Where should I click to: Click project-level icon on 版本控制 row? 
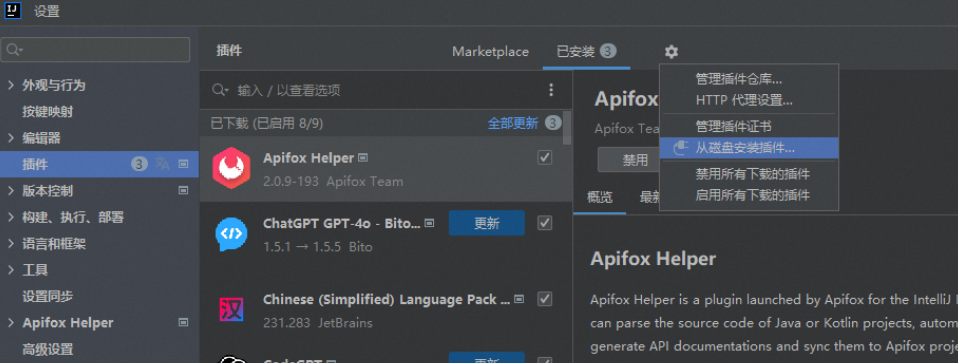tap(183, 191)
